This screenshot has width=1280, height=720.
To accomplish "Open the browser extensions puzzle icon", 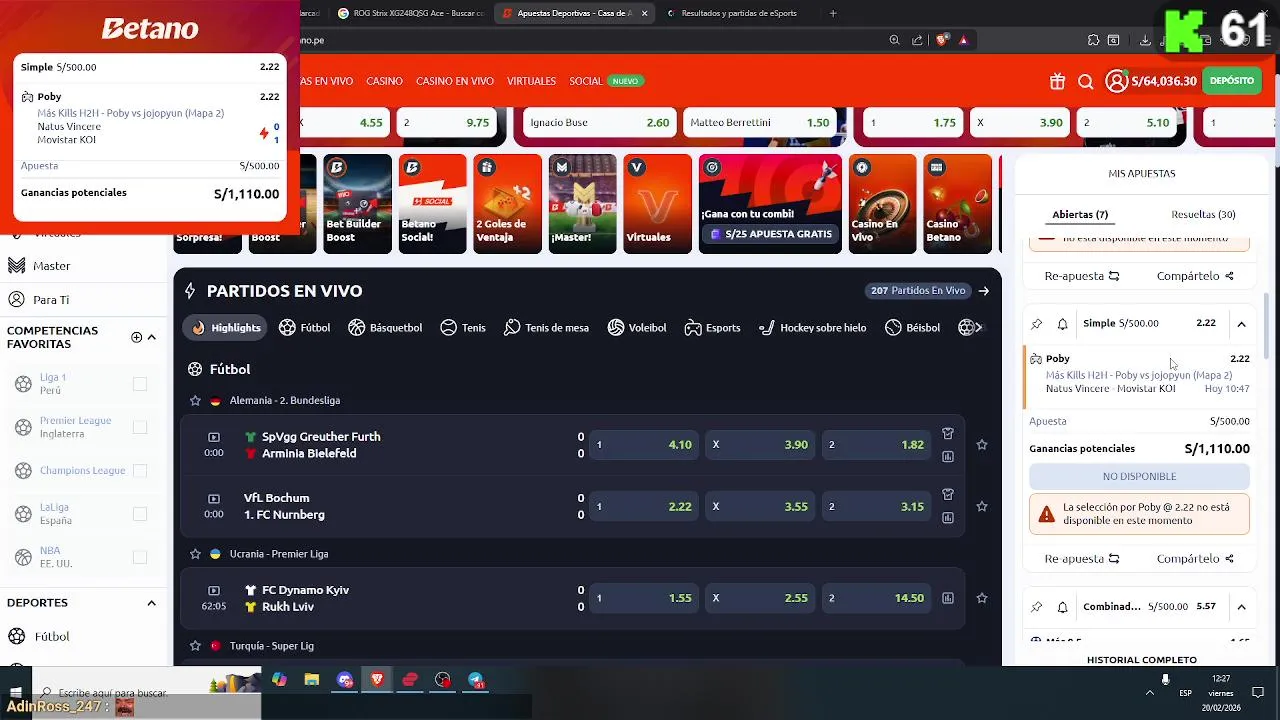I will [1093, 40].
